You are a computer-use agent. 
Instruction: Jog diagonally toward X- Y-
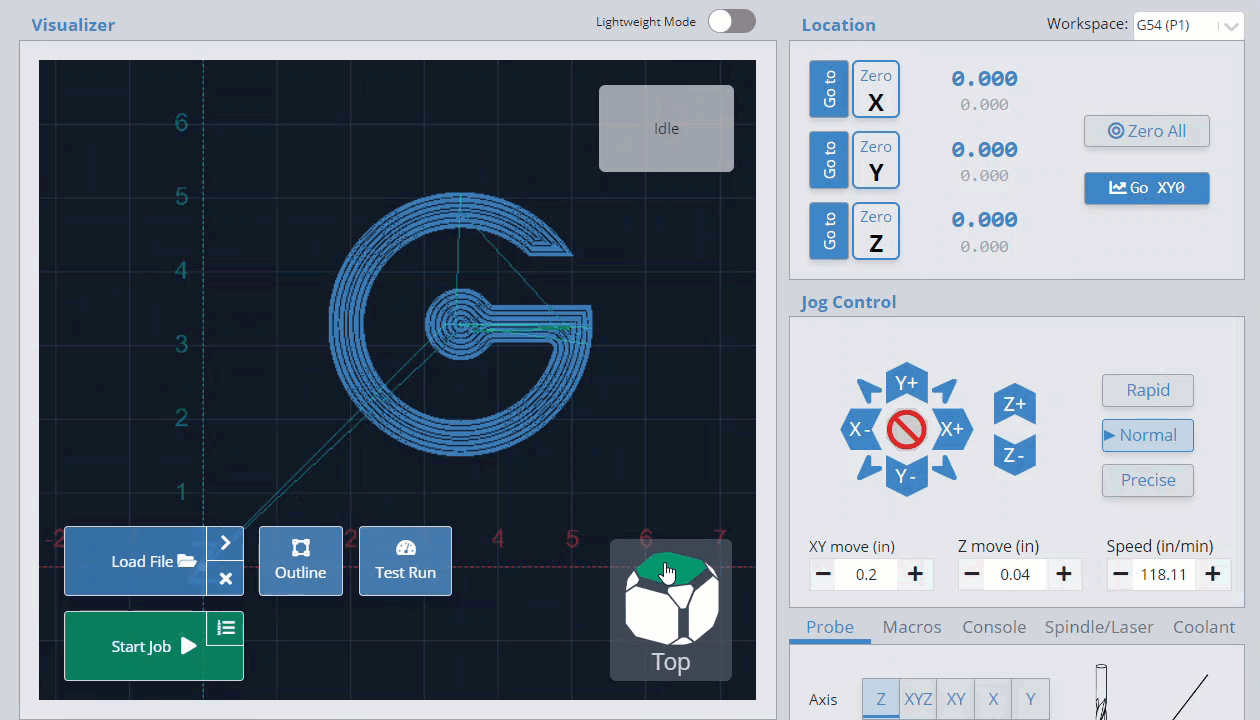[870, 468]
